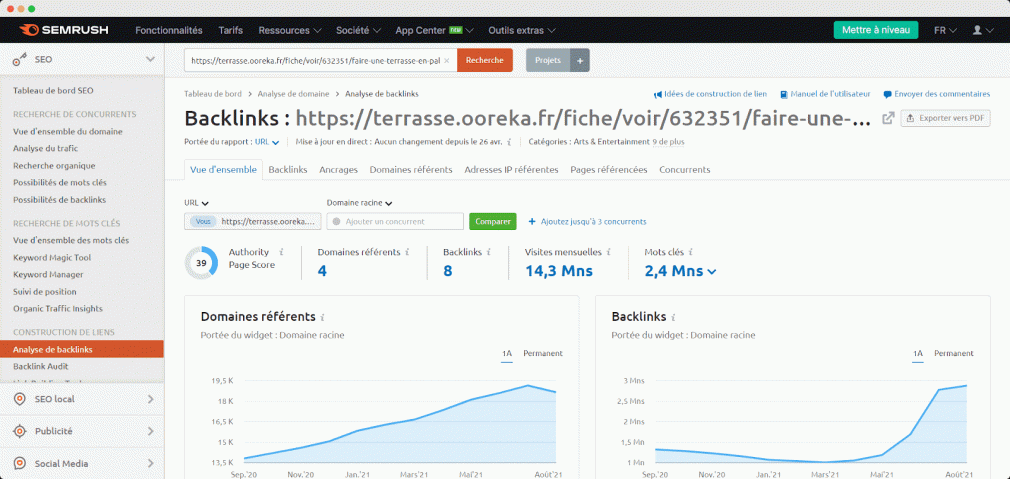Open the Pages référencées tab
The width and height of the screenshot is (1010, 479).
[609, 170]
